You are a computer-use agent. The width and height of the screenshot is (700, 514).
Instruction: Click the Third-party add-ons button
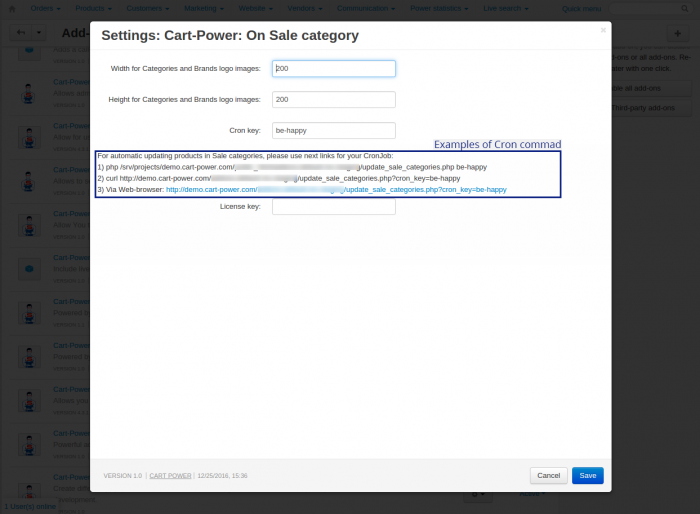tap(651, 108)
